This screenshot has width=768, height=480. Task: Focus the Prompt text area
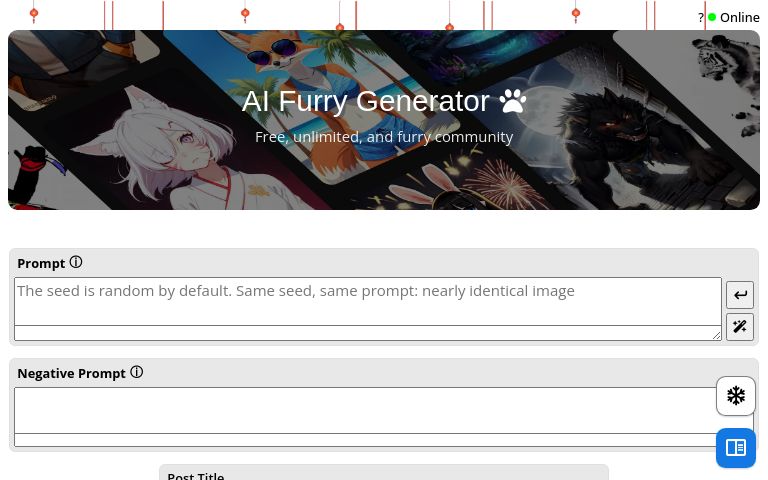[368, 301]
